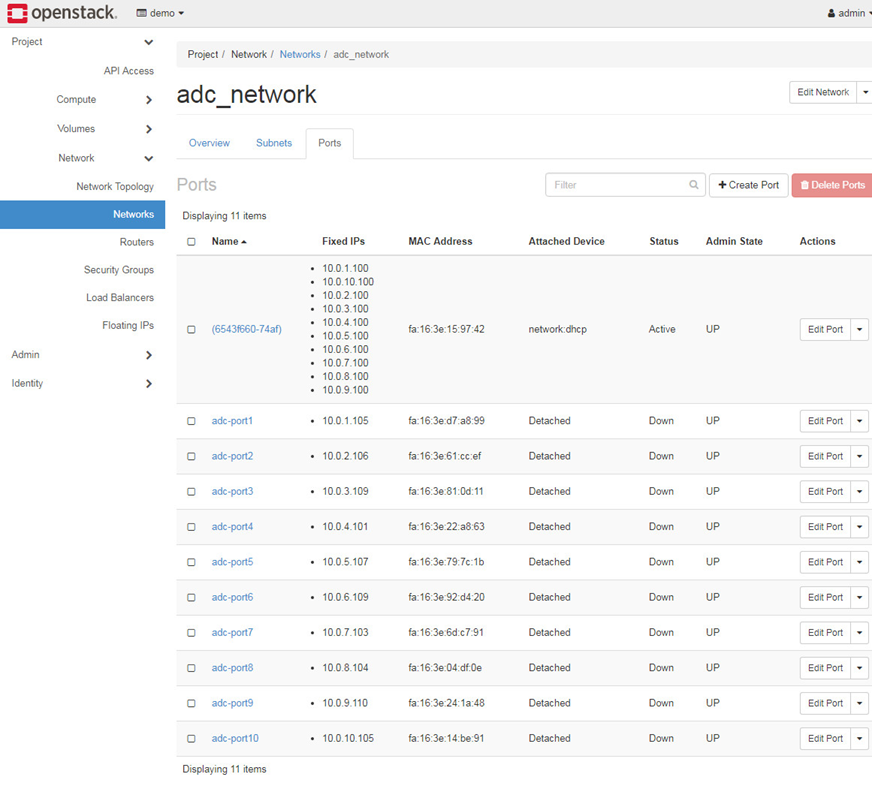Image resolution: width=872 pixels, height=795 pixels.
Task: Expand the Volumes section chevron
Action: click(x=149, y=129)
